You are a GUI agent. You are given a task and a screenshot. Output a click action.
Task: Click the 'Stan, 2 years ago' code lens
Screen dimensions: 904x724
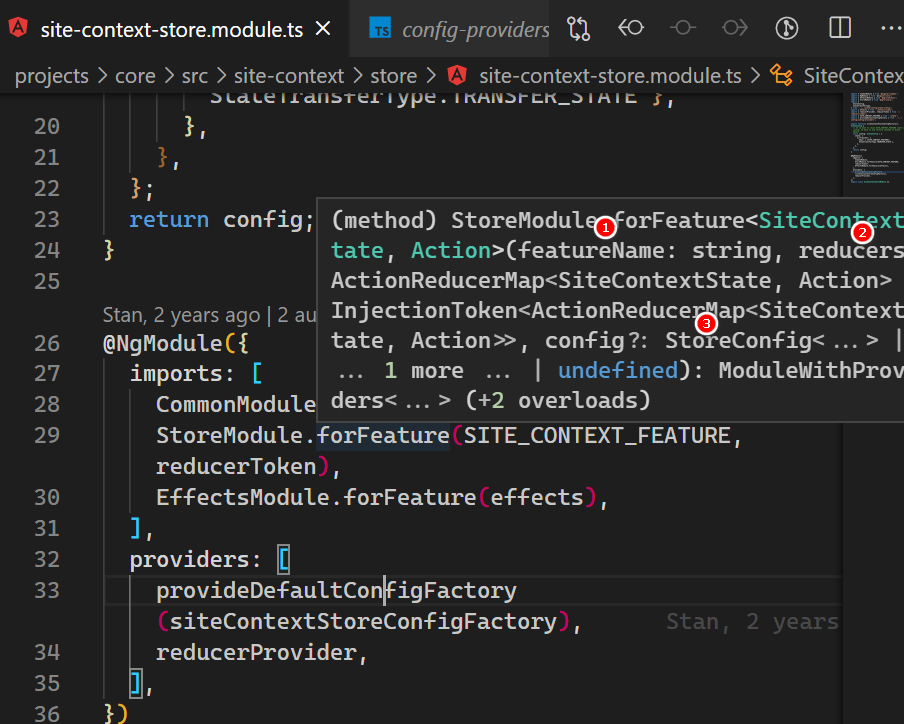point(181,315)
